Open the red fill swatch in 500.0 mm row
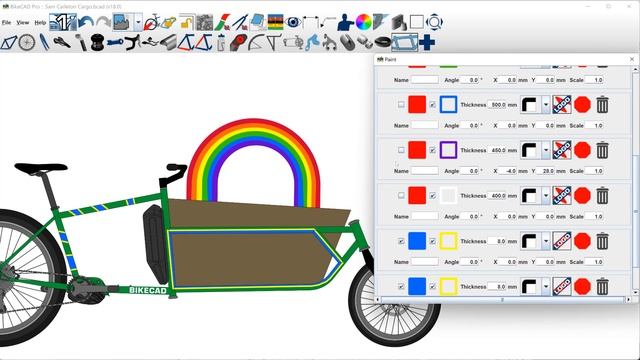The width and height of the screenshot is (640, 360). (417, 105)
